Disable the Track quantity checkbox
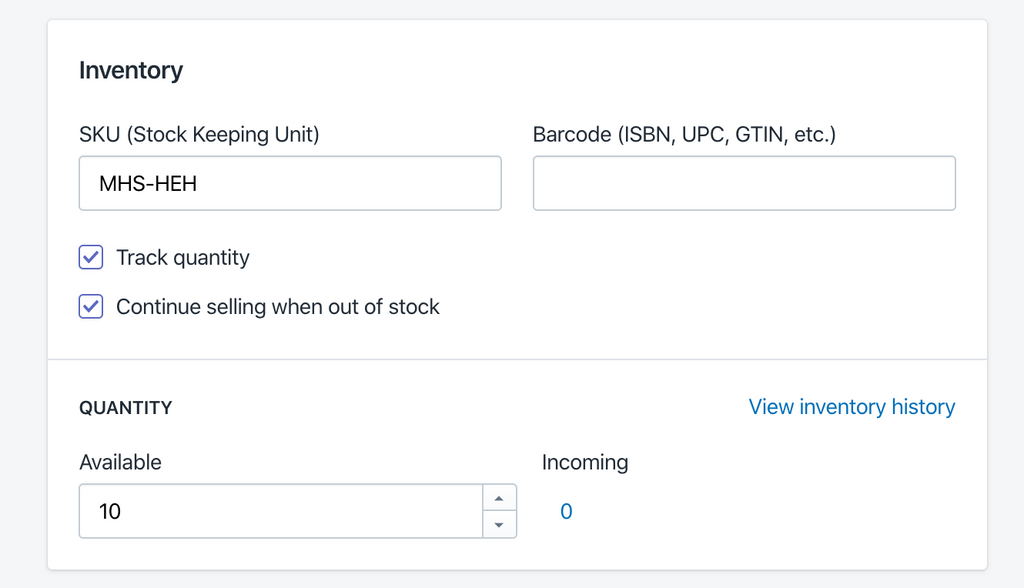 [90, 257]
